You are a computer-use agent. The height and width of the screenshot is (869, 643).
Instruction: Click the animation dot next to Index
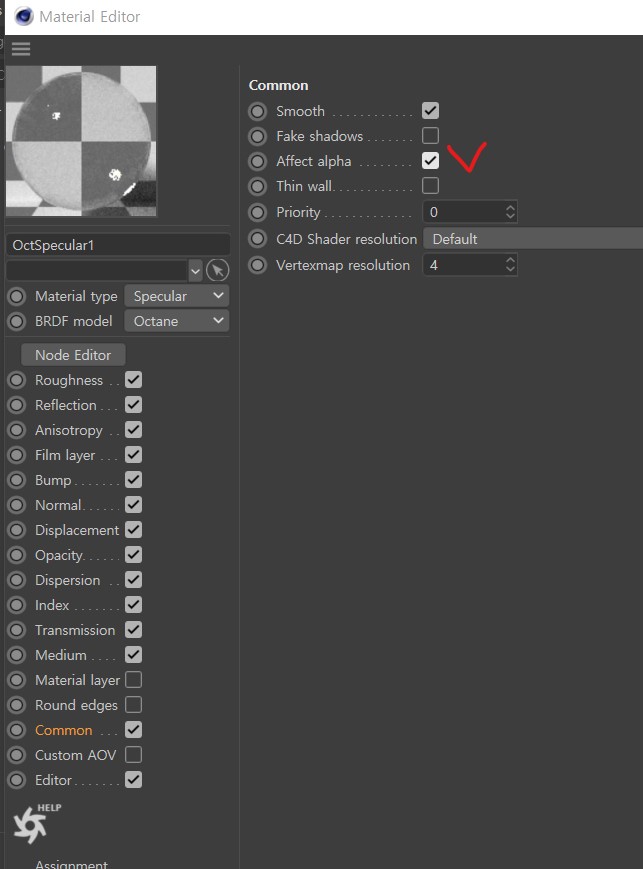[17, 605]
